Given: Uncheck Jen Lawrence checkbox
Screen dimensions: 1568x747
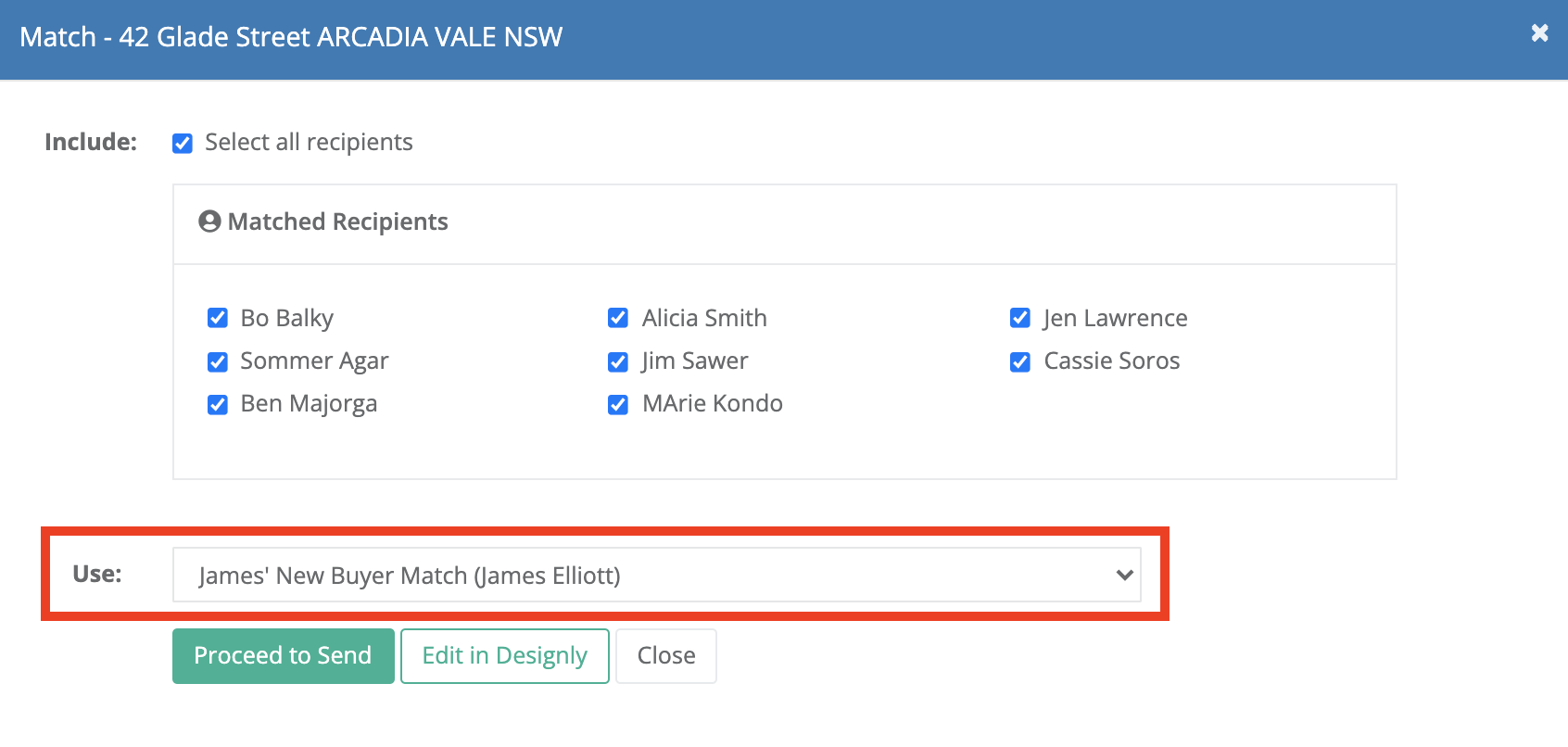Looking at the screenshot, I should click(x=1020, y=318).
